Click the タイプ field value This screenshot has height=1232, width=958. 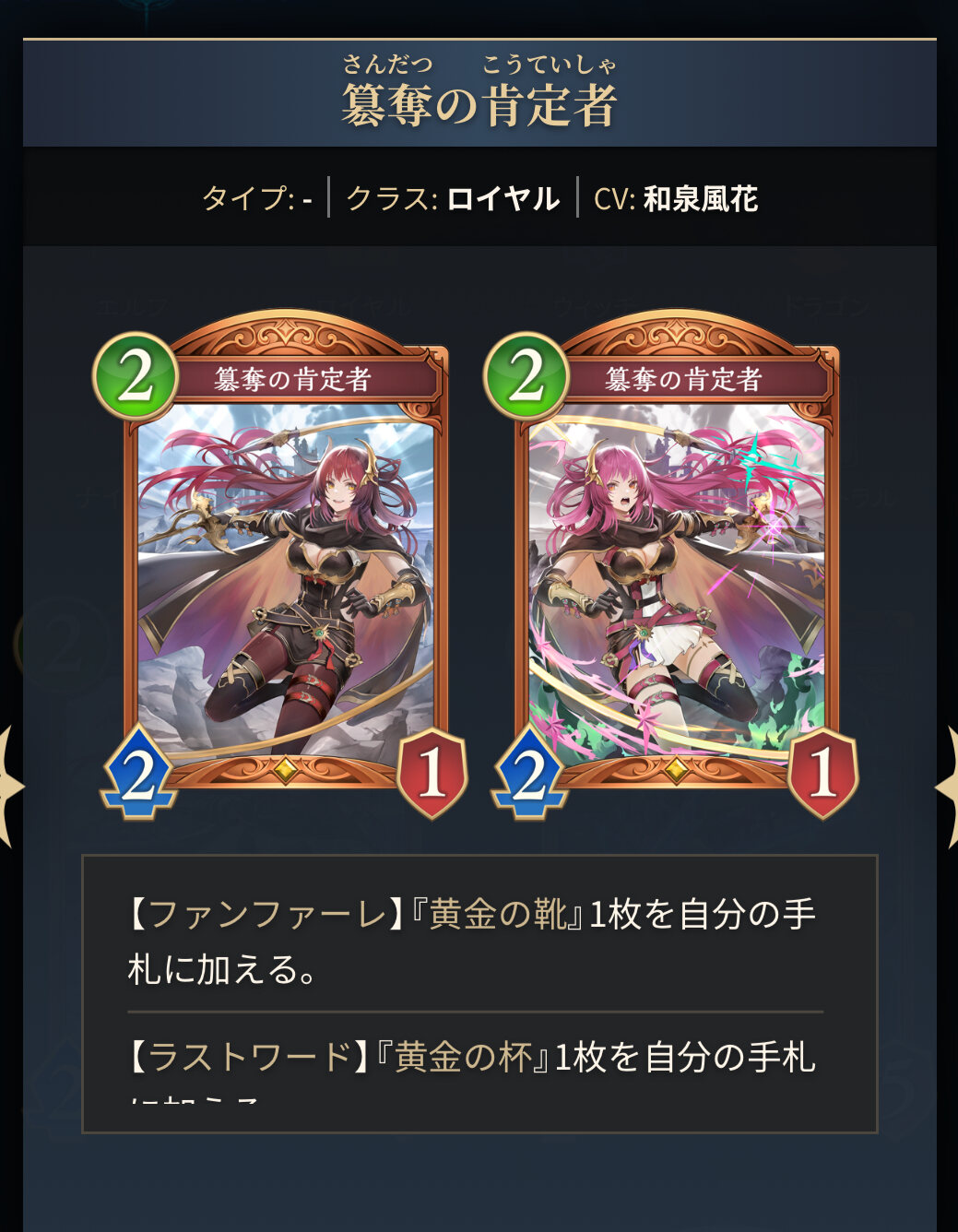point(307,199)
